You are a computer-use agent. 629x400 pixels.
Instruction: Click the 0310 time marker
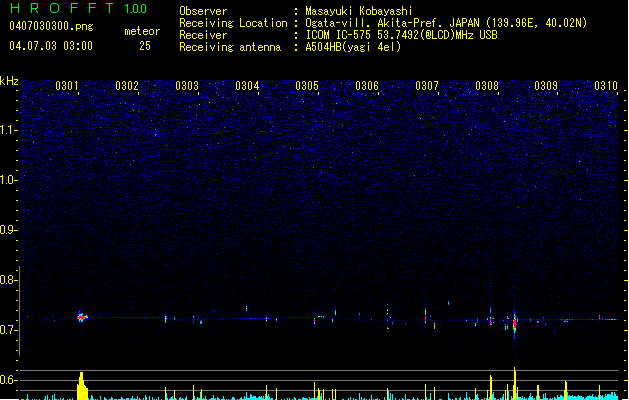pos(606,86)
